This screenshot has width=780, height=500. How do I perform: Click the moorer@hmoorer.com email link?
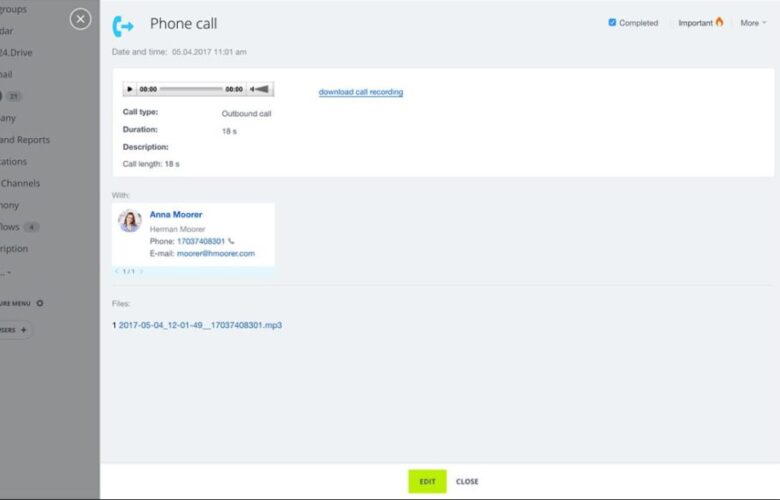[215, 253]
